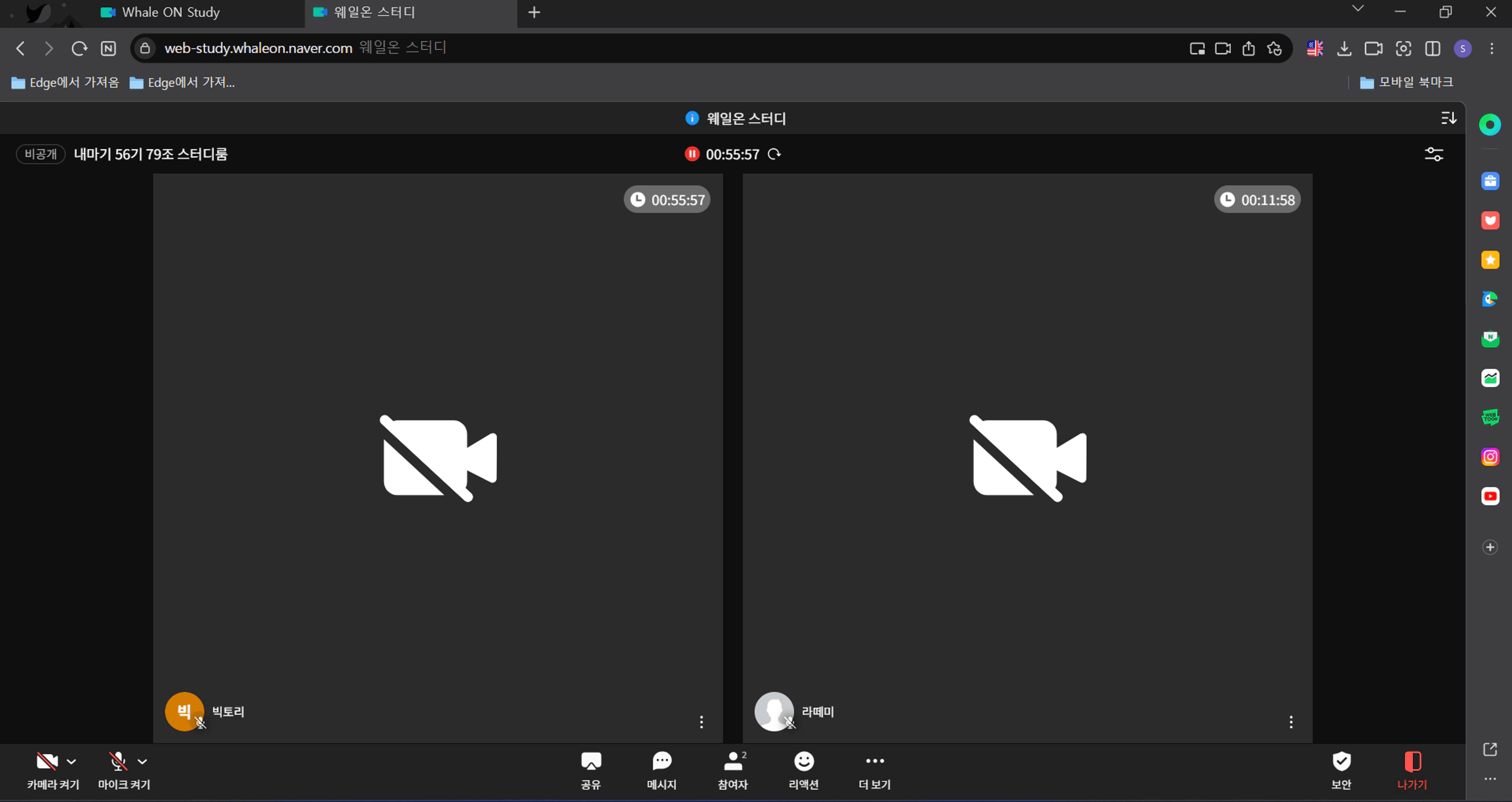Expand the camera options chevron
Screen dimensions: 1512x802
72,762
